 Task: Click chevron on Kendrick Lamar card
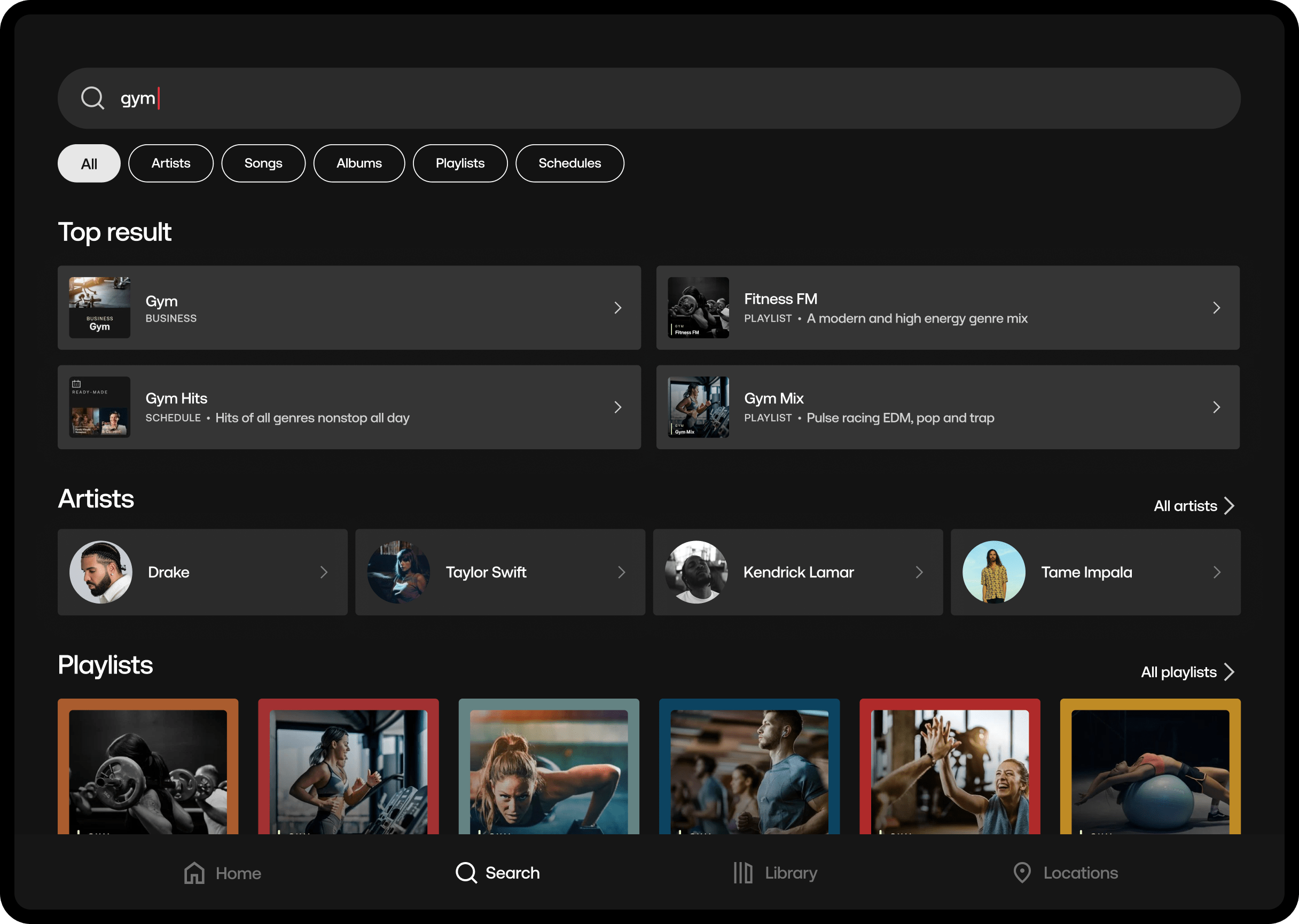click(x=919, y=572)
